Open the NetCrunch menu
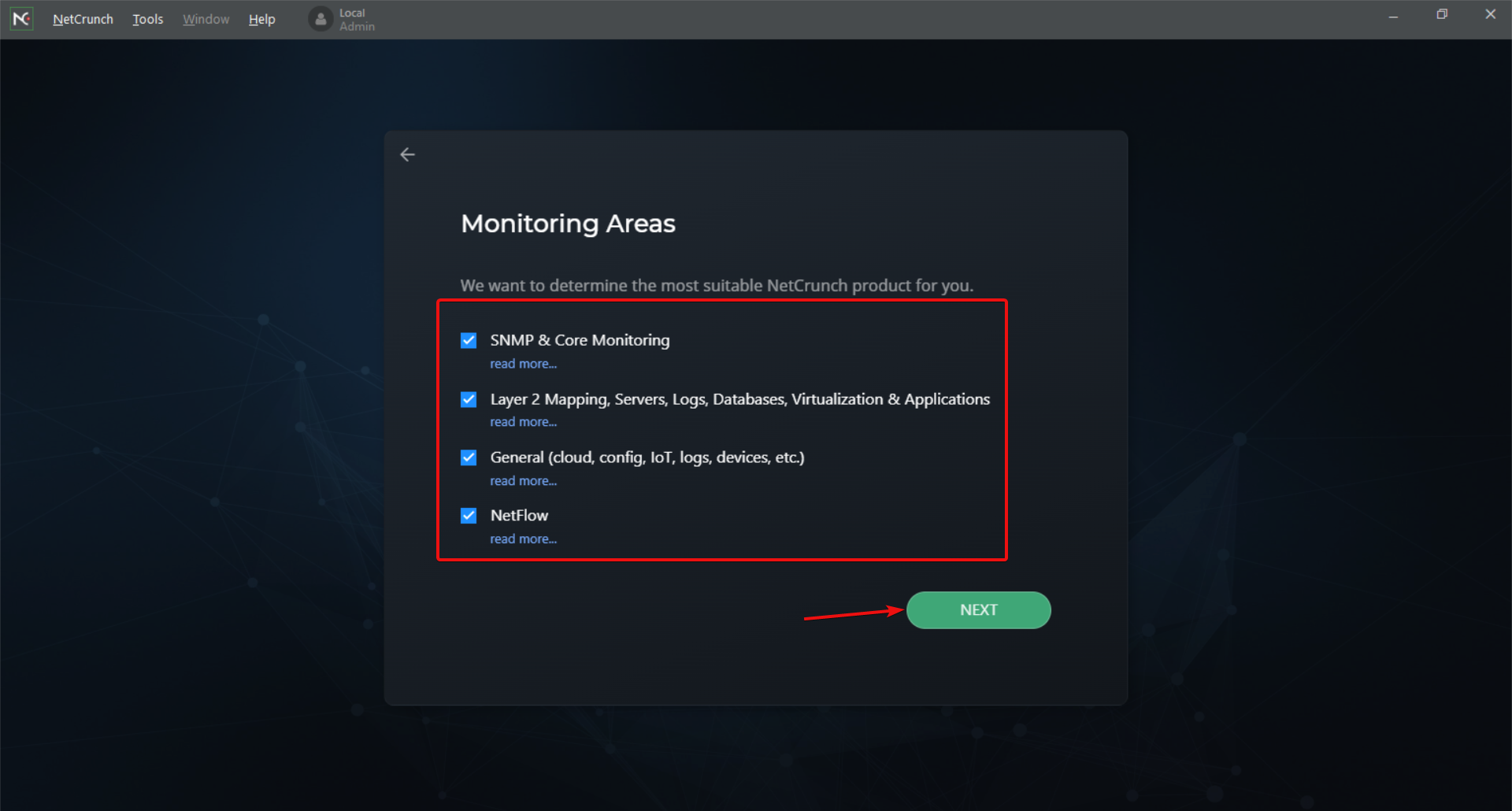 (83, 19)
